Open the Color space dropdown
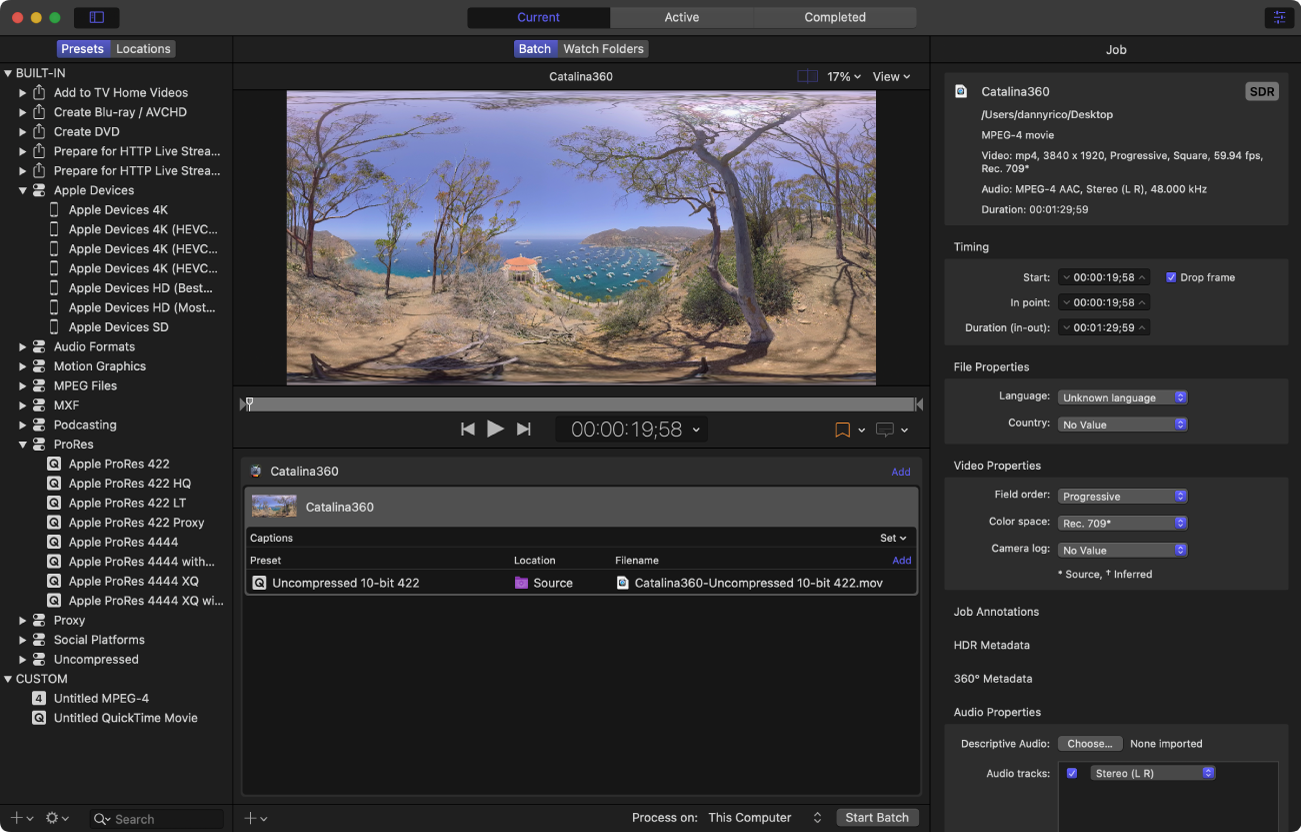Image resolution: width=1302 pixels, height=834 pixels. (1122, 523)
